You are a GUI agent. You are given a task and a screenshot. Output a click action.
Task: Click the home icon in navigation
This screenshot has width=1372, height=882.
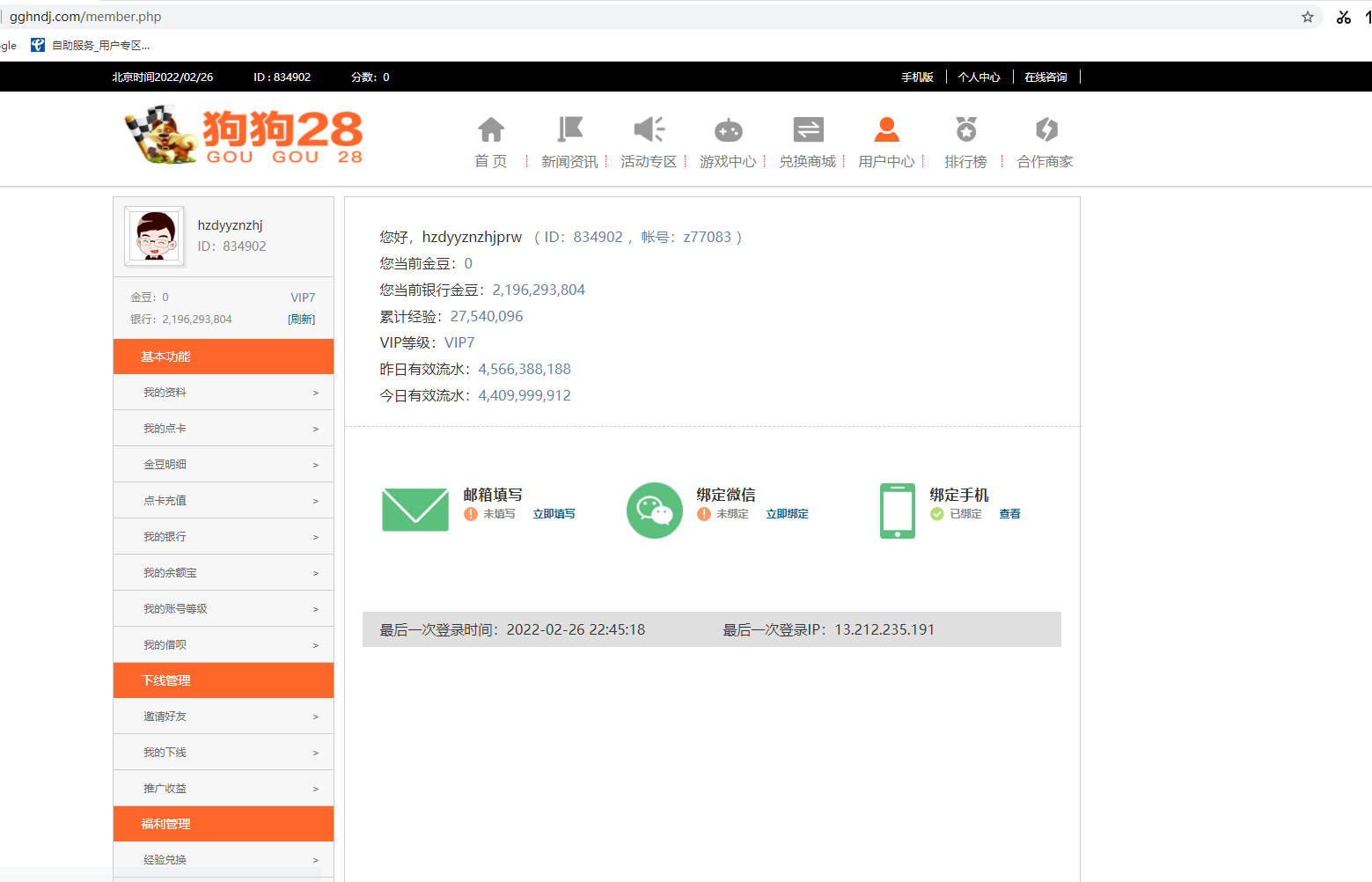click(x=491, y=130)
